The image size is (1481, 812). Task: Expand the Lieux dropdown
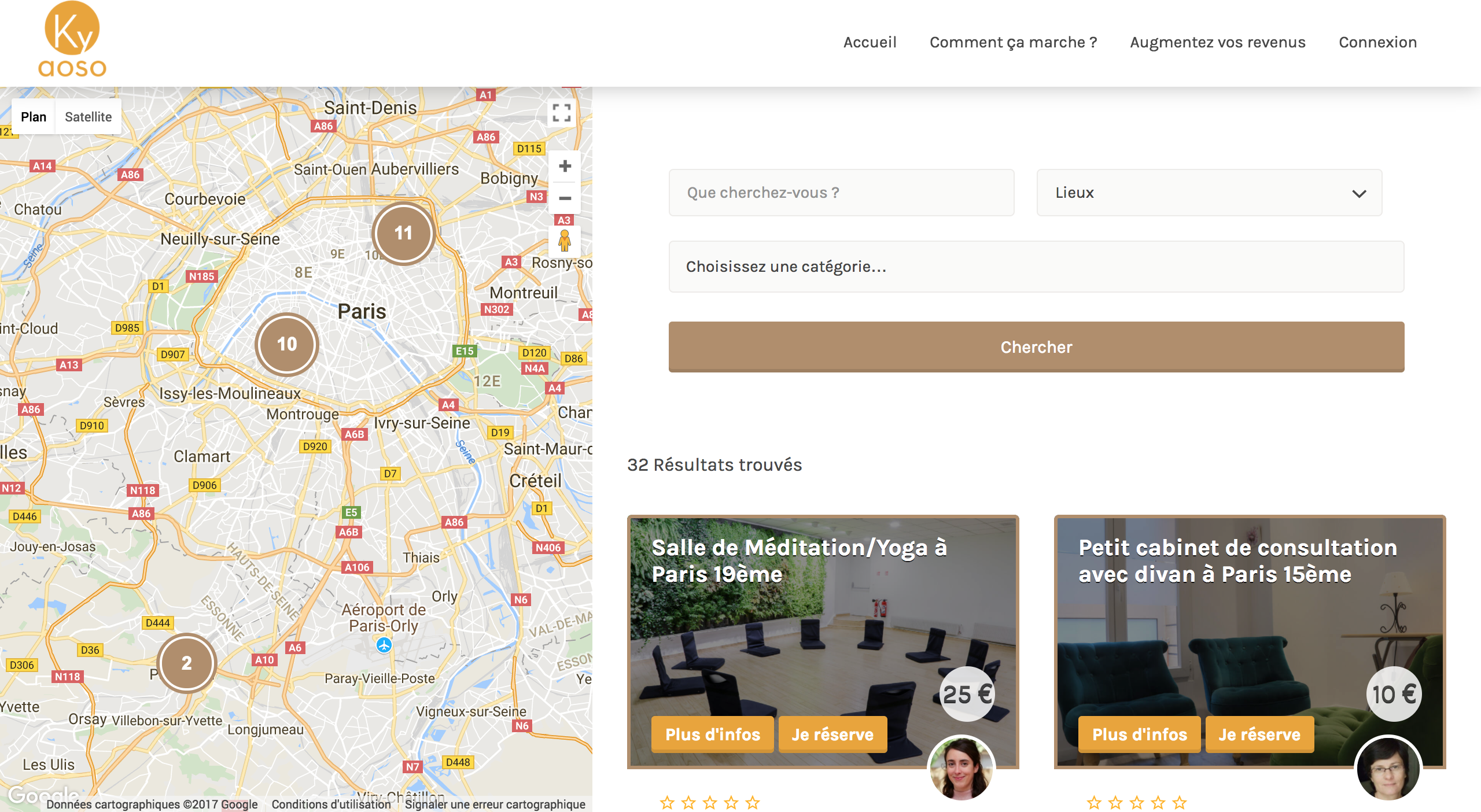pos(1208,193)
